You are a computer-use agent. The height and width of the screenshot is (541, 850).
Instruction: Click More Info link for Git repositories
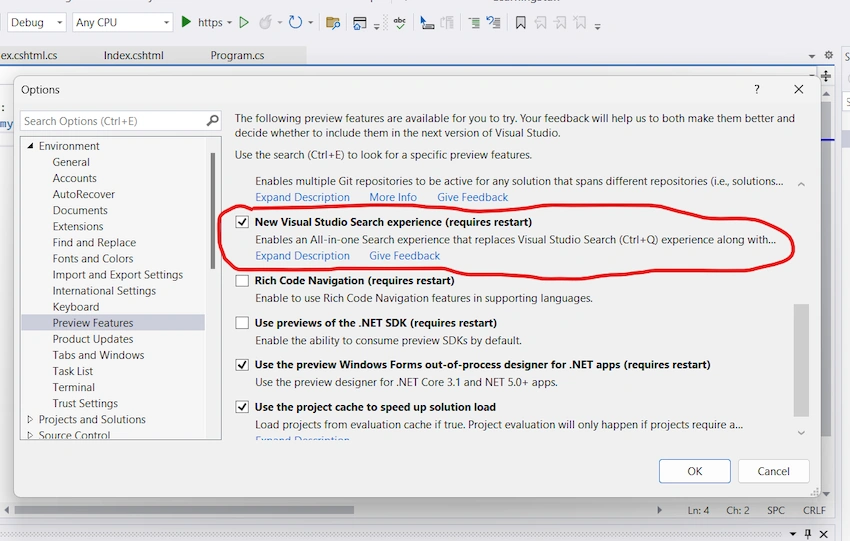393,197
